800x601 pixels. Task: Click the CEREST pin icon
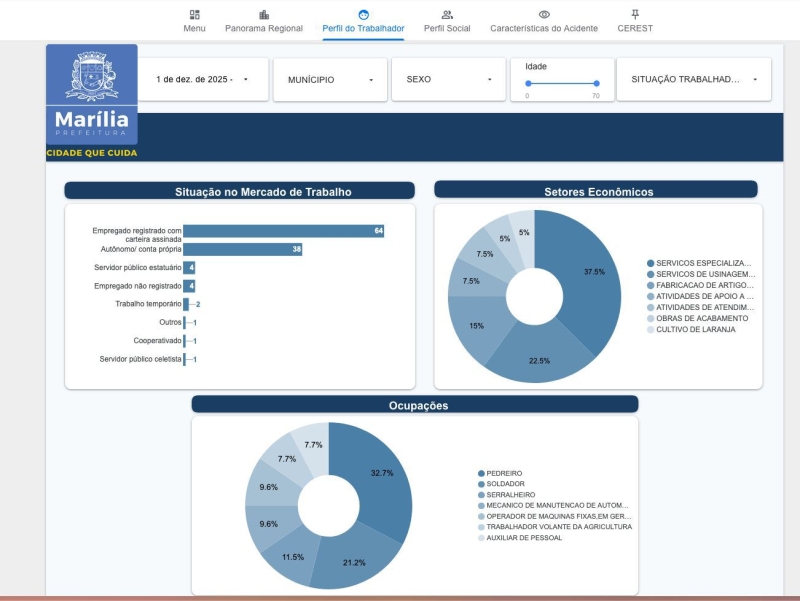[x=634, y=15]
